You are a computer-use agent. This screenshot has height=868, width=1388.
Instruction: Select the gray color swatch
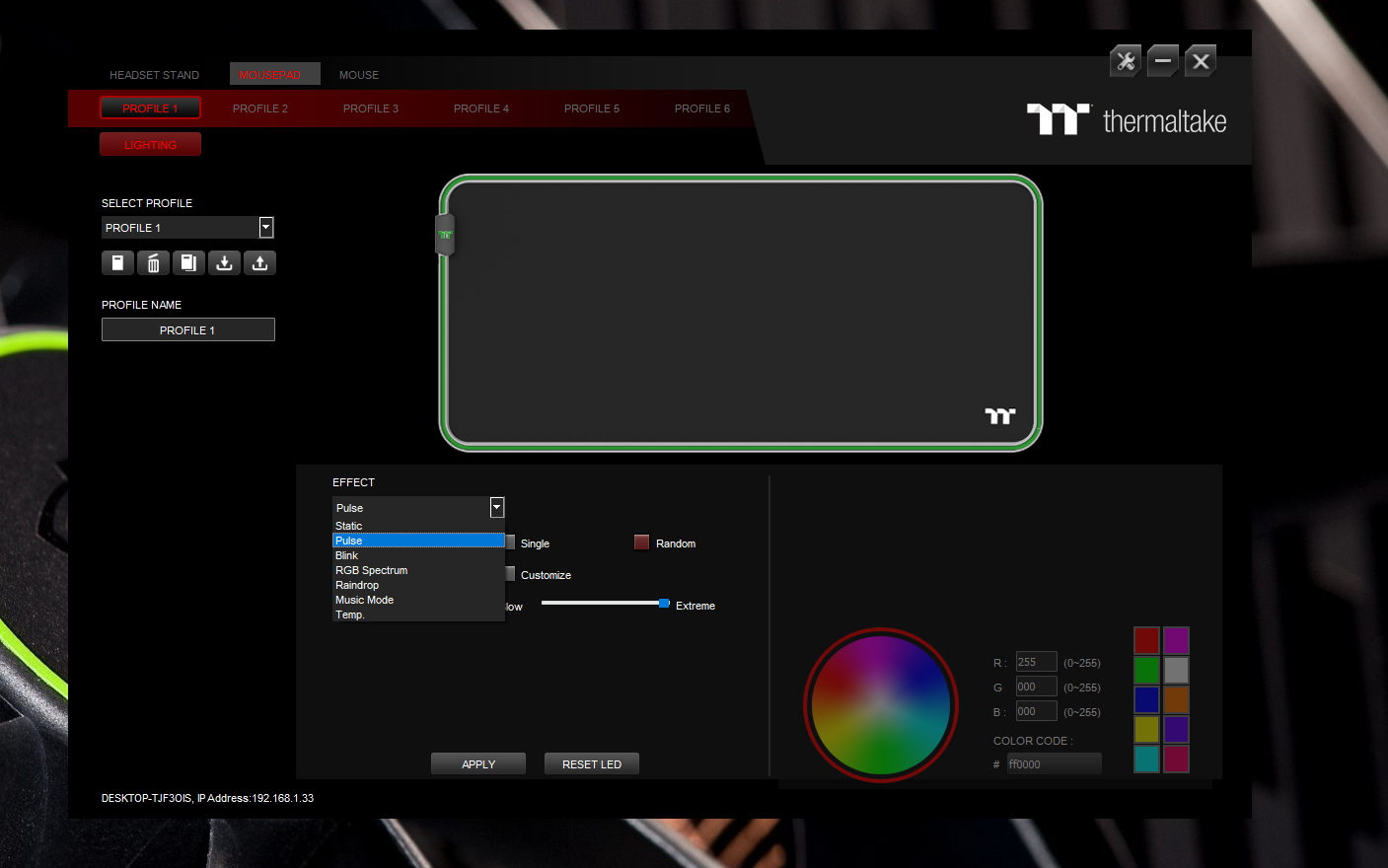click(1176, 670)
